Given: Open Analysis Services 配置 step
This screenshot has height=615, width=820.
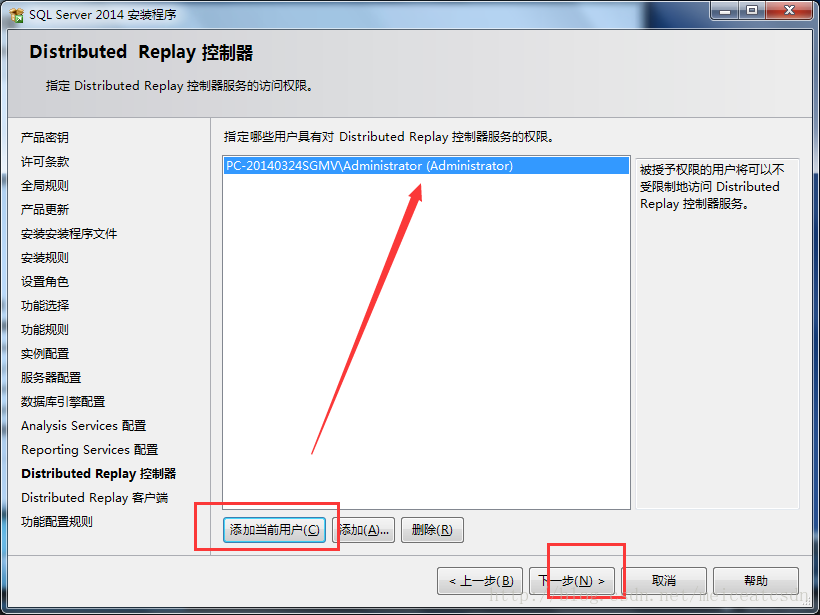Looking at the screenshot, I should pyautogui.click(x=83, y=426).
